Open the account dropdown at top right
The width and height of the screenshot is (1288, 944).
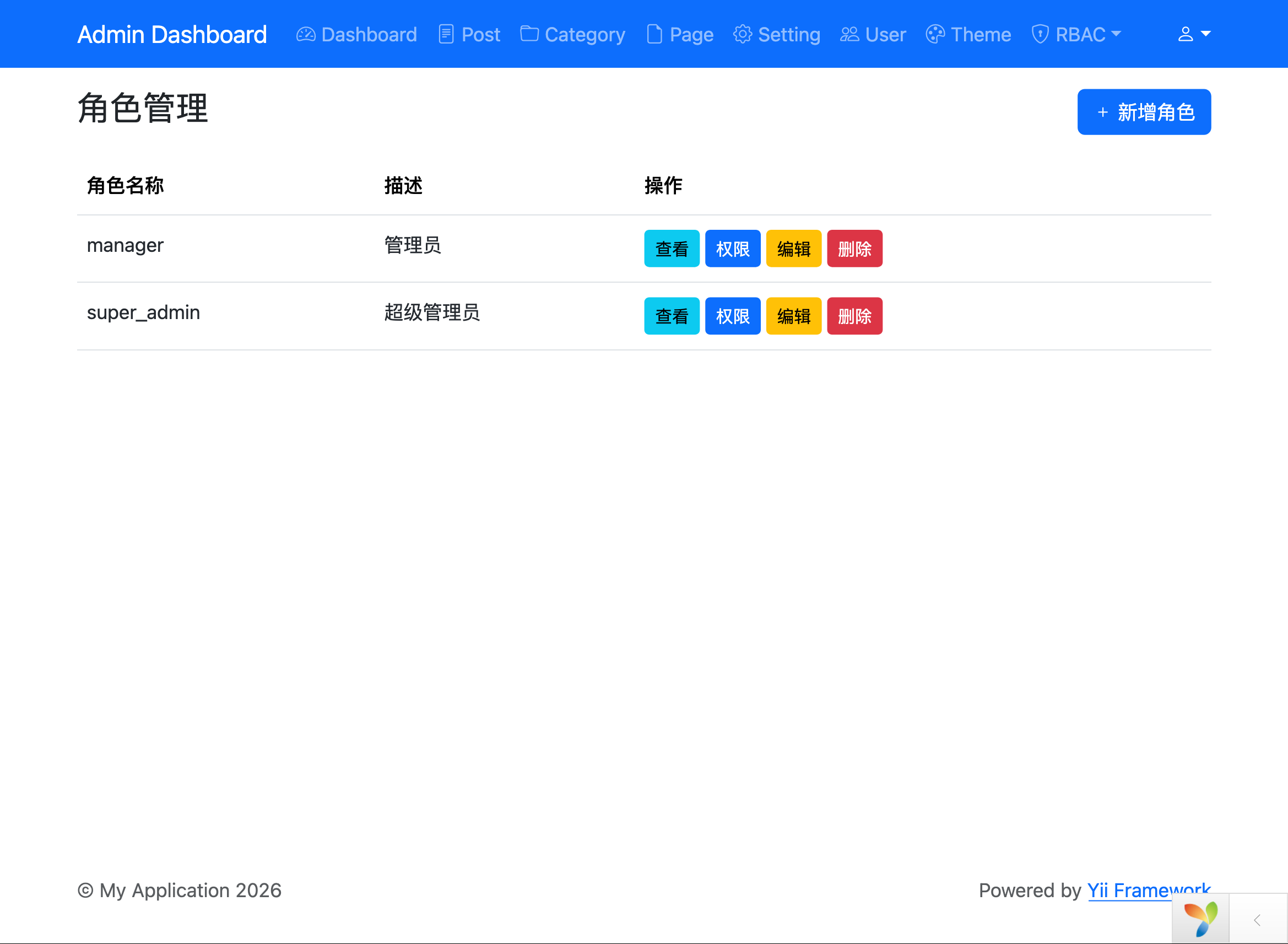1193,34
